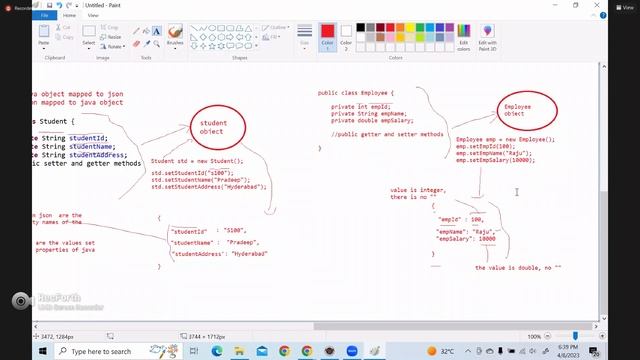Pick the purple color swatch
The height and width of the screenshot is (360, 640).
coord(449,27)
